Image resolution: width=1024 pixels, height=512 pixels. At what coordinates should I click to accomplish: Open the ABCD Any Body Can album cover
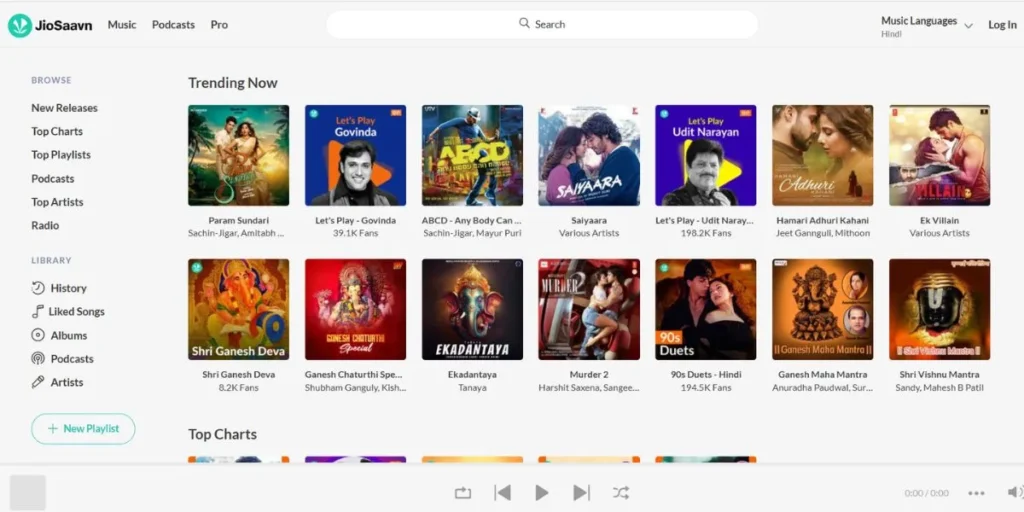pyautogui.click(x=472, y=155)
